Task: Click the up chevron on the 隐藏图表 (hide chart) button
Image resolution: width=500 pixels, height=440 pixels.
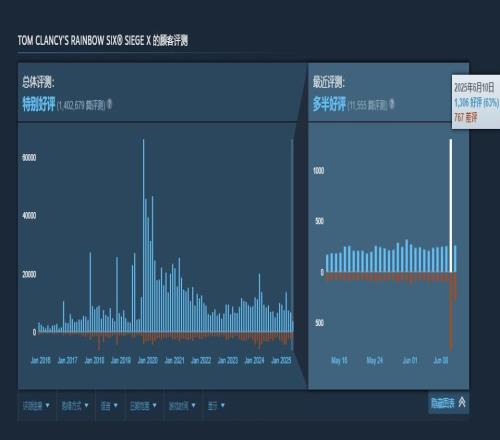Action: 462,402
